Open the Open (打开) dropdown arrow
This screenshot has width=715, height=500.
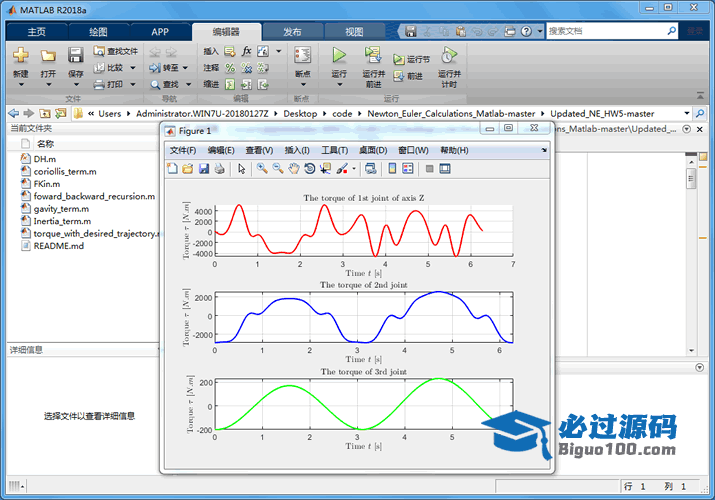point(48,85)
